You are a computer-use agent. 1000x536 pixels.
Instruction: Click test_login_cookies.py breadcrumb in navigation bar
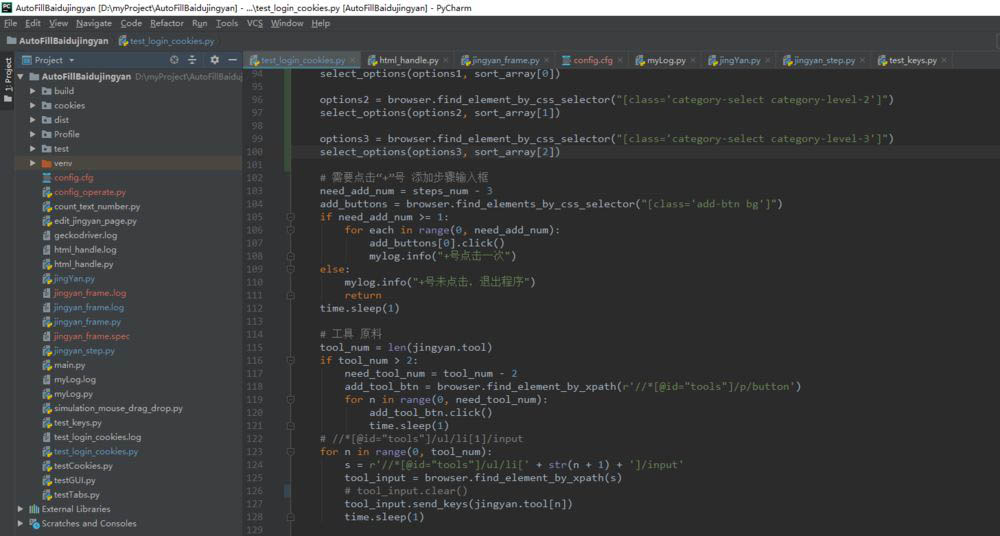click(x=166, y=41)
